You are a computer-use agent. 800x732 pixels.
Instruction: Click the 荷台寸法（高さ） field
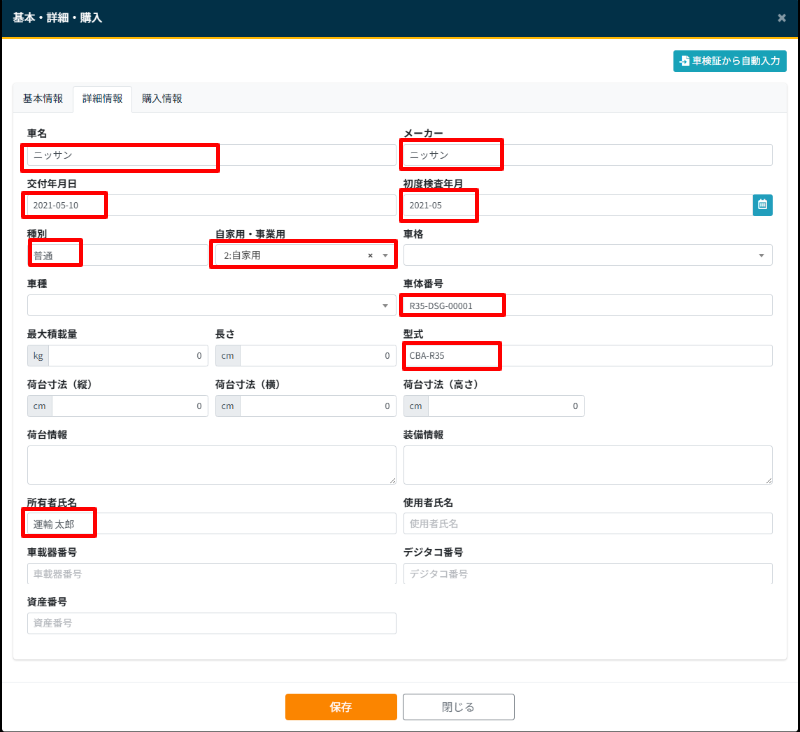506,406
